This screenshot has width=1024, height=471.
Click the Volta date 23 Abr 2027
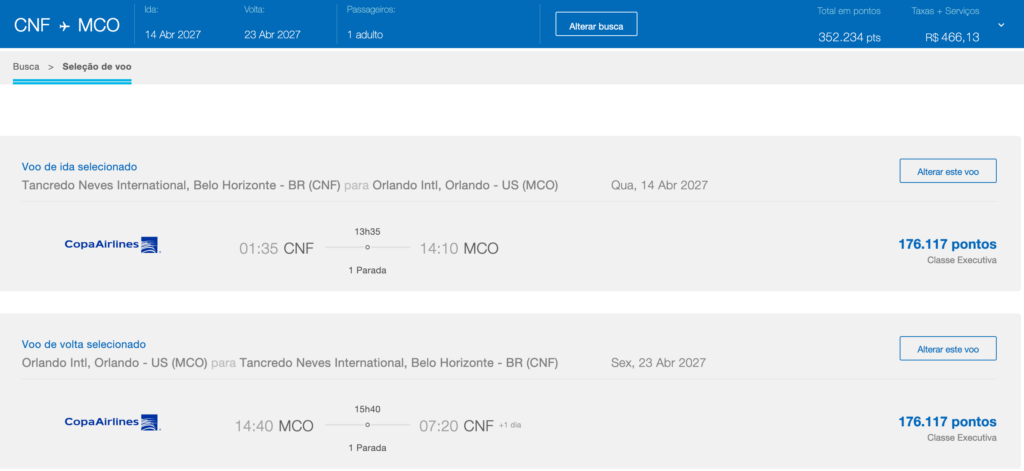click(x=272, y=35)
